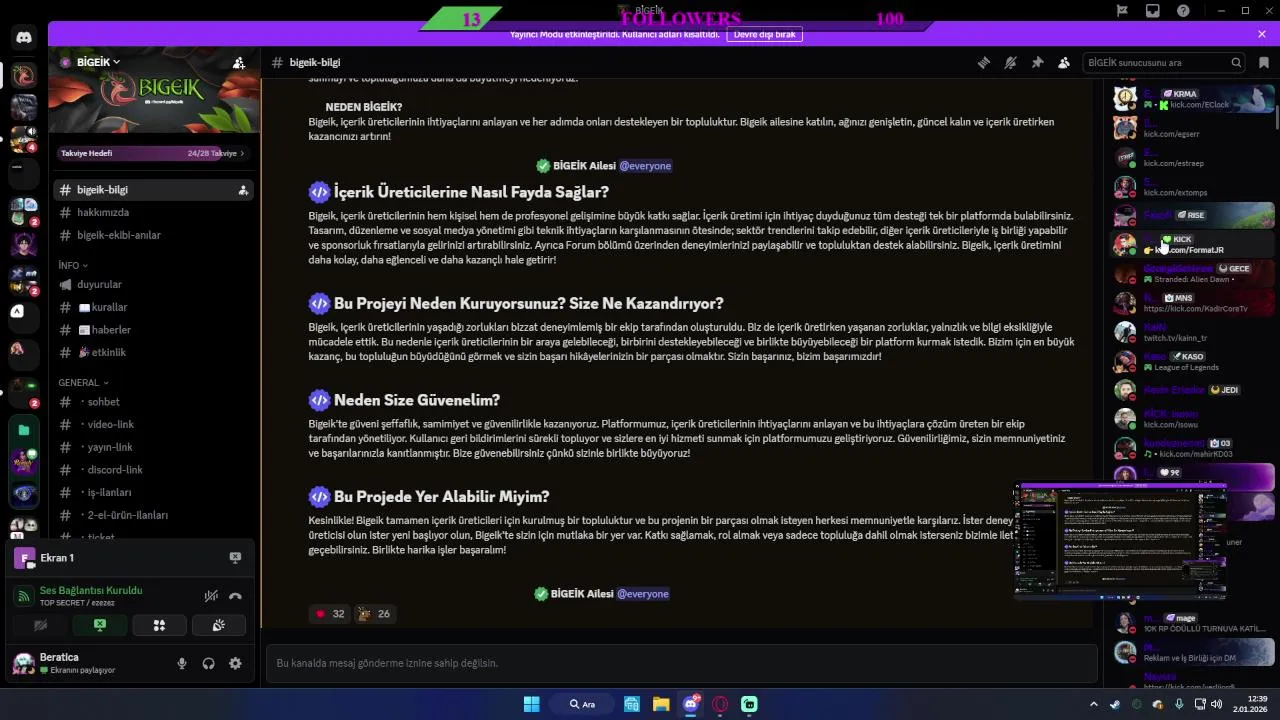Screen dimensions: 1280x720
Task: Click the BİGEİK server search field
Action: pyautogui.click(x=1164, y=62)
